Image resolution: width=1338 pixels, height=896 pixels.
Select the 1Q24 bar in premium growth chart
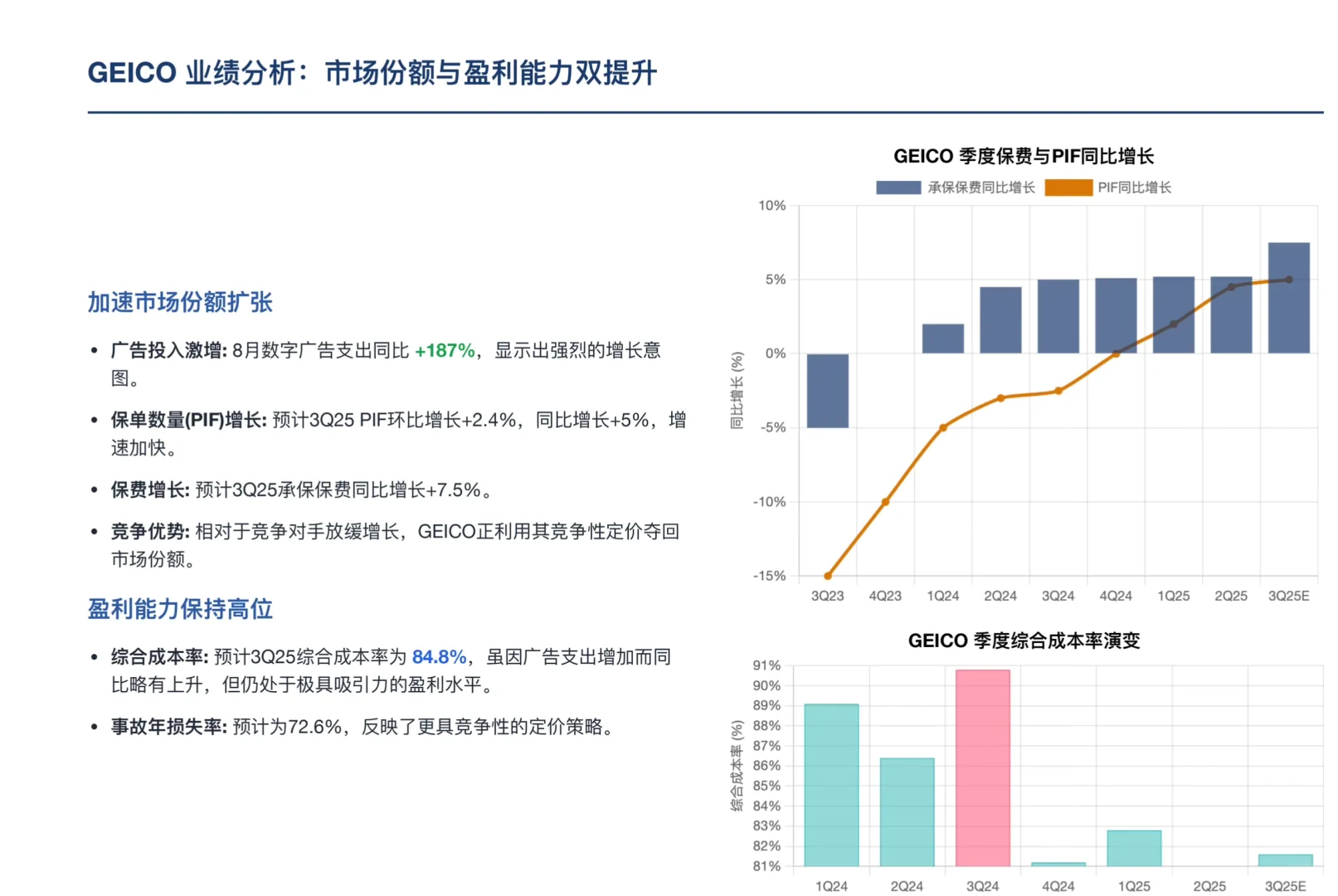(943, 338)
